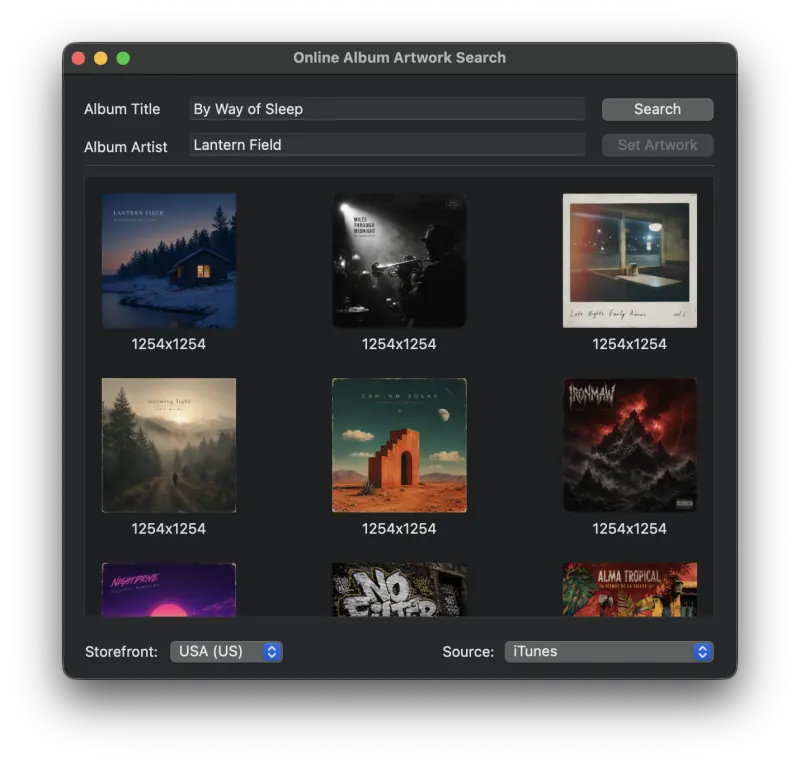
Task: Select the Nightdrive synthwave artwork
Action: [x=169, y=590]
